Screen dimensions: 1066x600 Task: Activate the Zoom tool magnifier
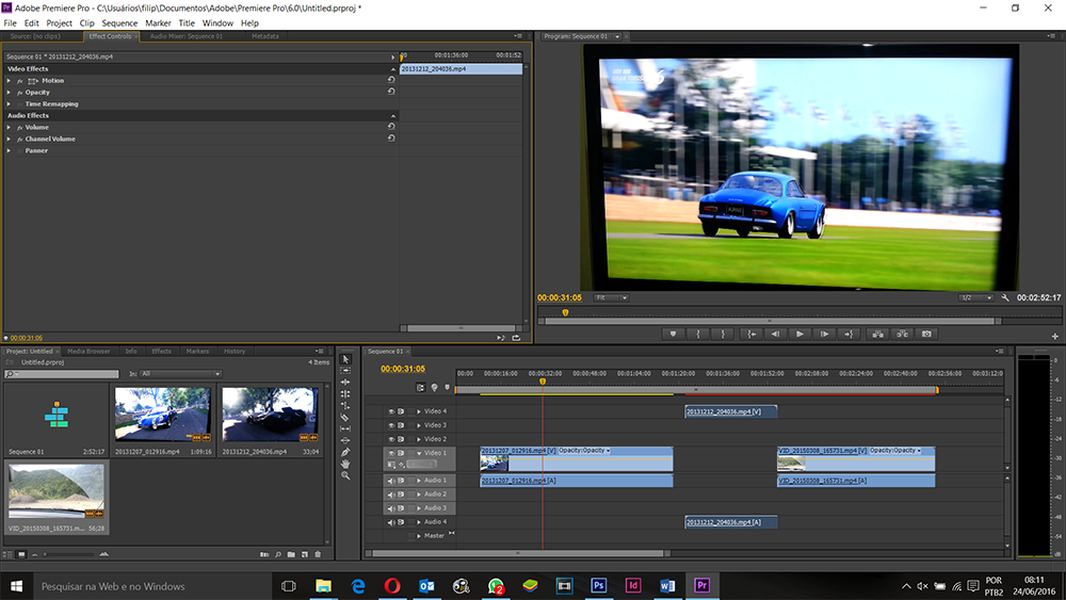[x=346, y=476]
